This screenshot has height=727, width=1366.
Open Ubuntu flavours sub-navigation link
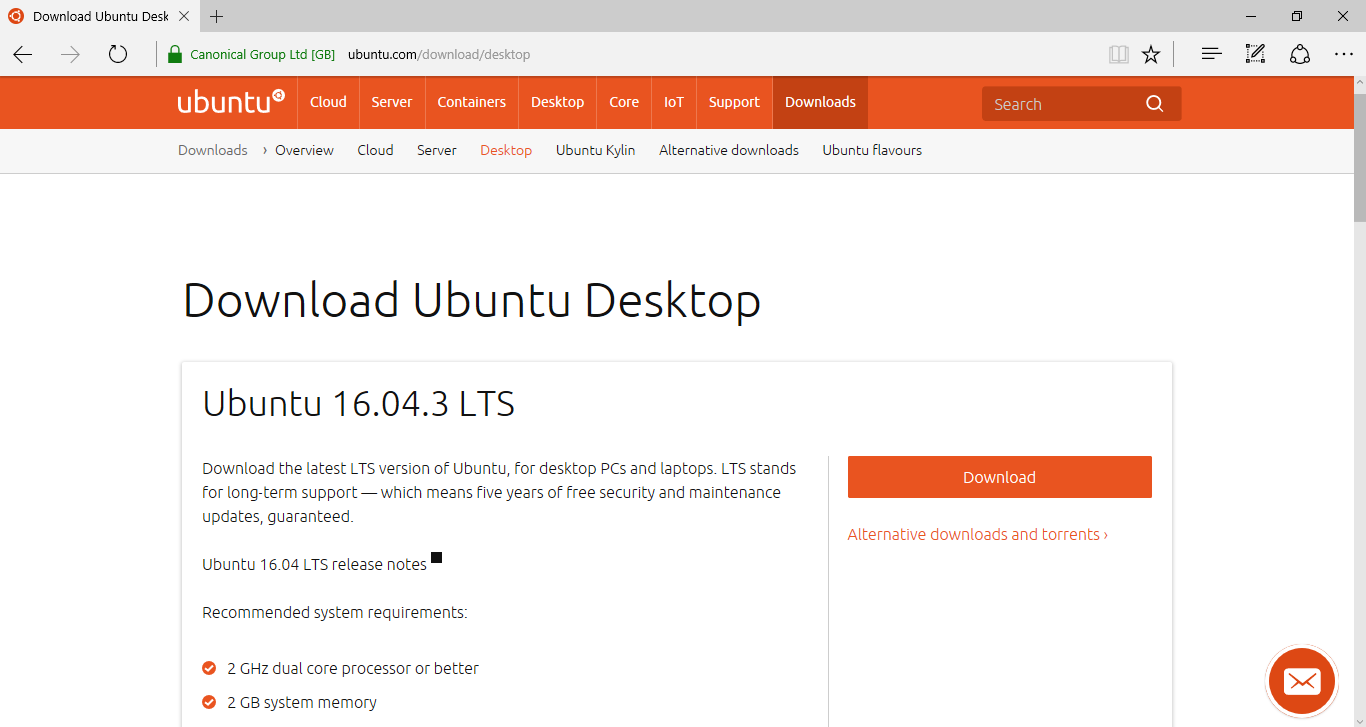coord(872,150)
